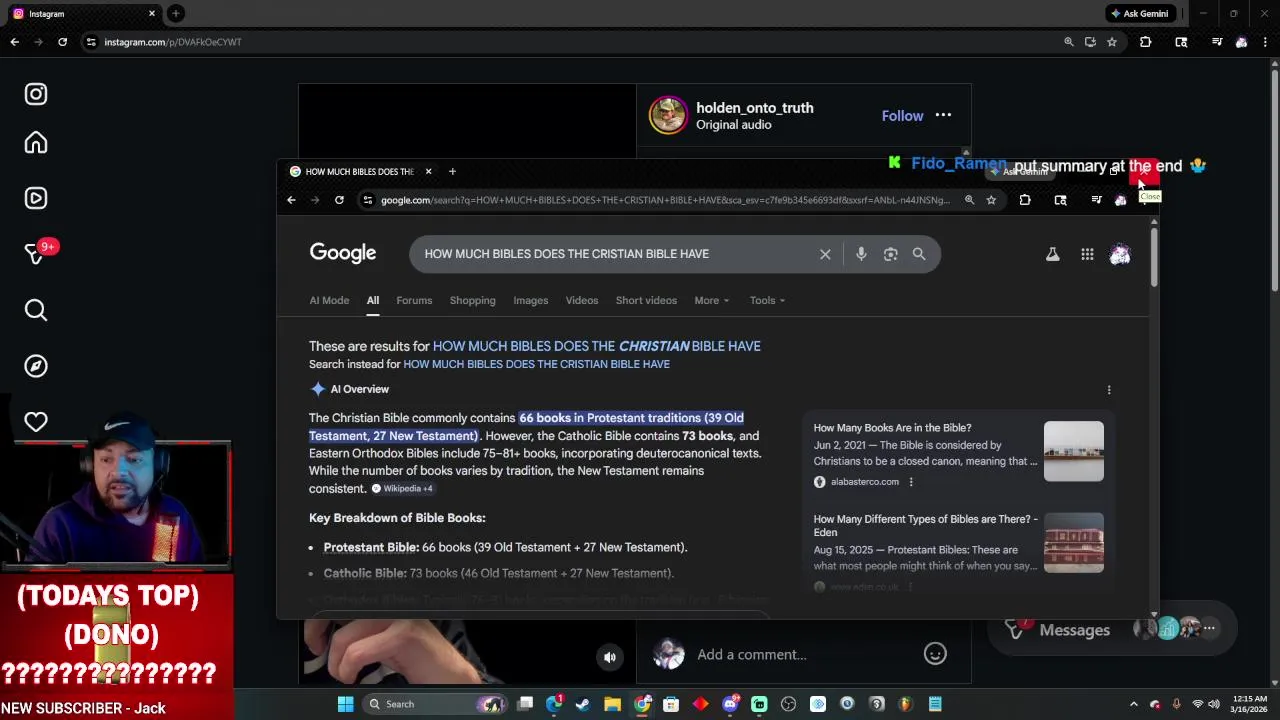Go back in the Google window
This screenshot has width=1280, height=720.
click(291, 200)
